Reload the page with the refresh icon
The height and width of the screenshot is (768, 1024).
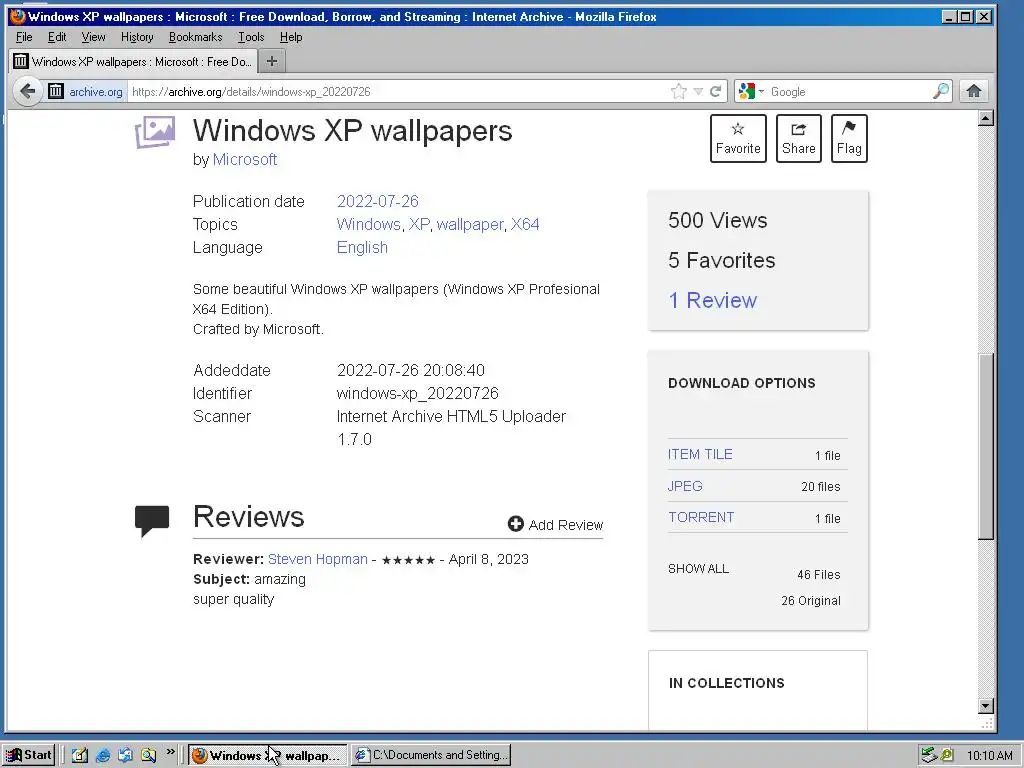(716, 91)
